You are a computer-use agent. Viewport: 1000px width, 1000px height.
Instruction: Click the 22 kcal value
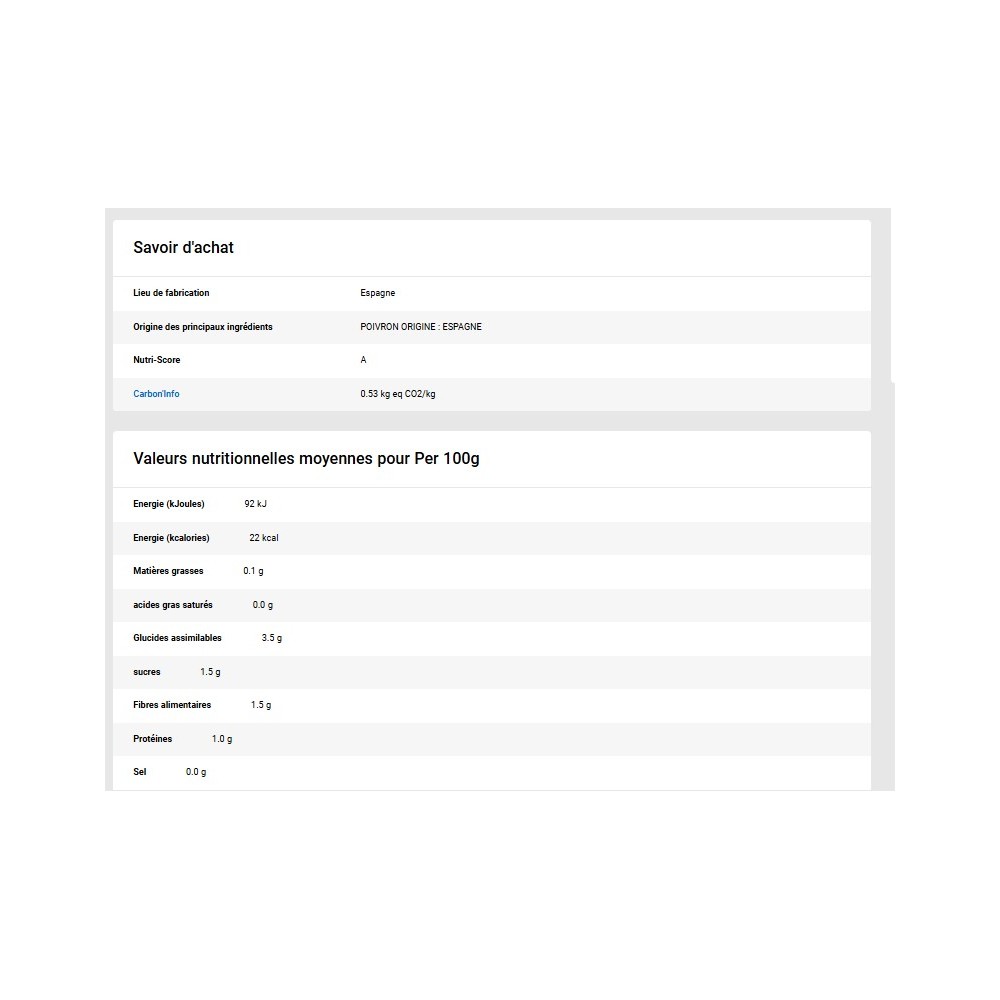[x=263, y=538]
